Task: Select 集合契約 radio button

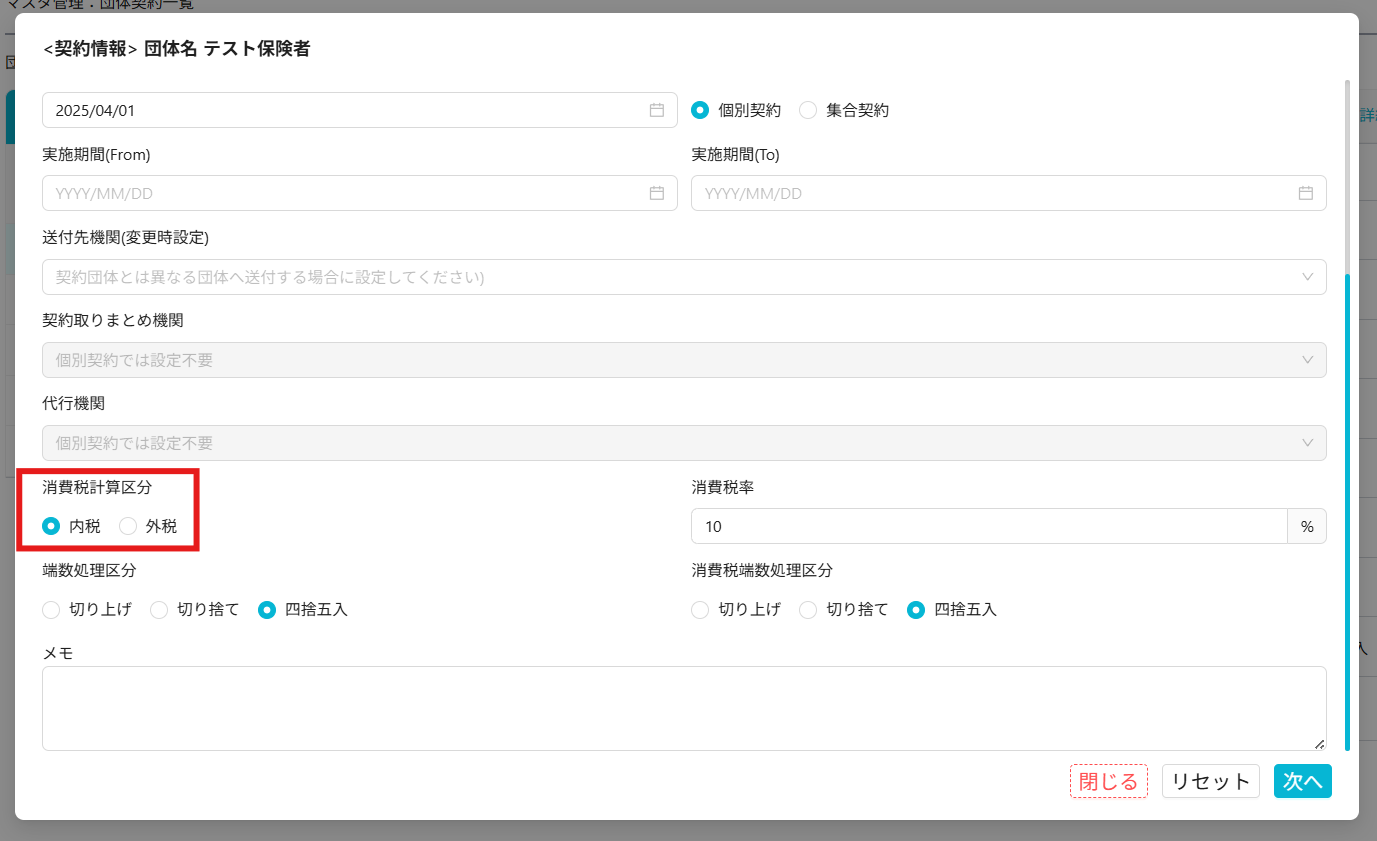Action: click(808, 110)
